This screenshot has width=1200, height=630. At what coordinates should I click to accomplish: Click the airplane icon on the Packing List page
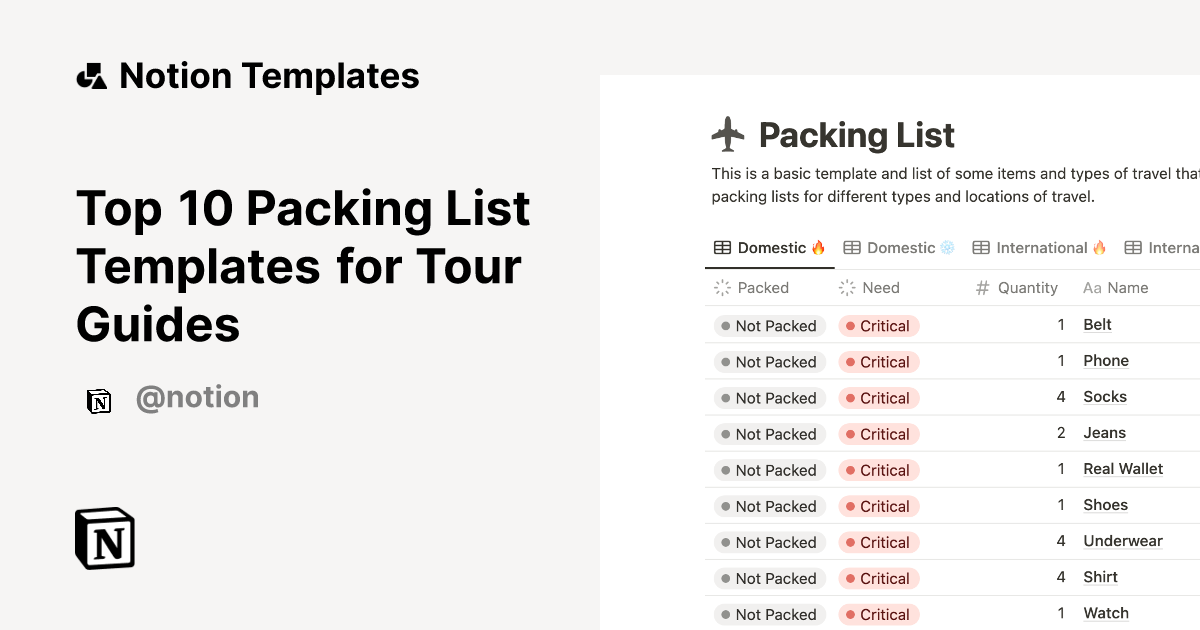click(x=728, y=133)
